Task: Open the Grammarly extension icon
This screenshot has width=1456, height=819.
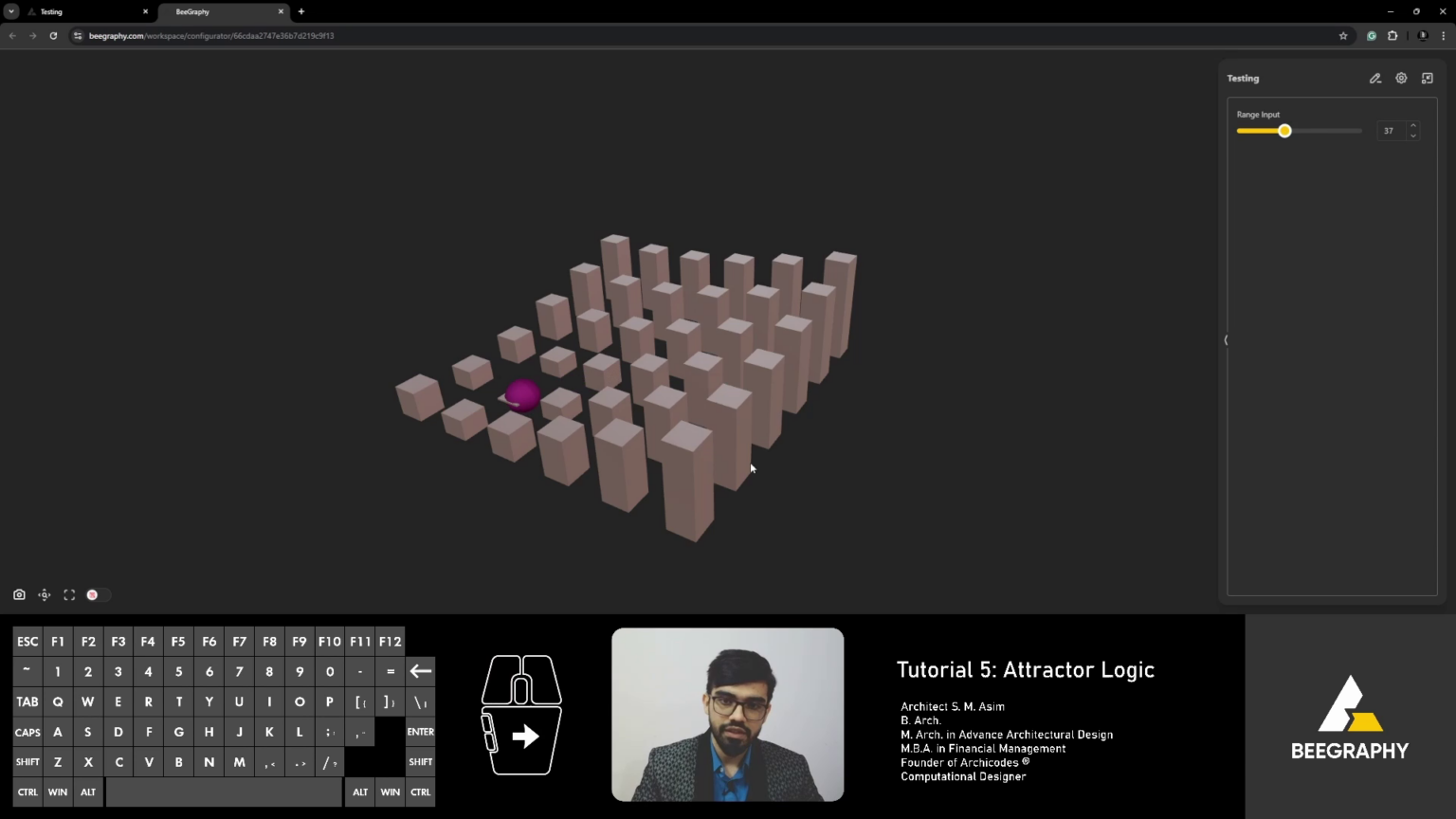Action: point(1371,35)
